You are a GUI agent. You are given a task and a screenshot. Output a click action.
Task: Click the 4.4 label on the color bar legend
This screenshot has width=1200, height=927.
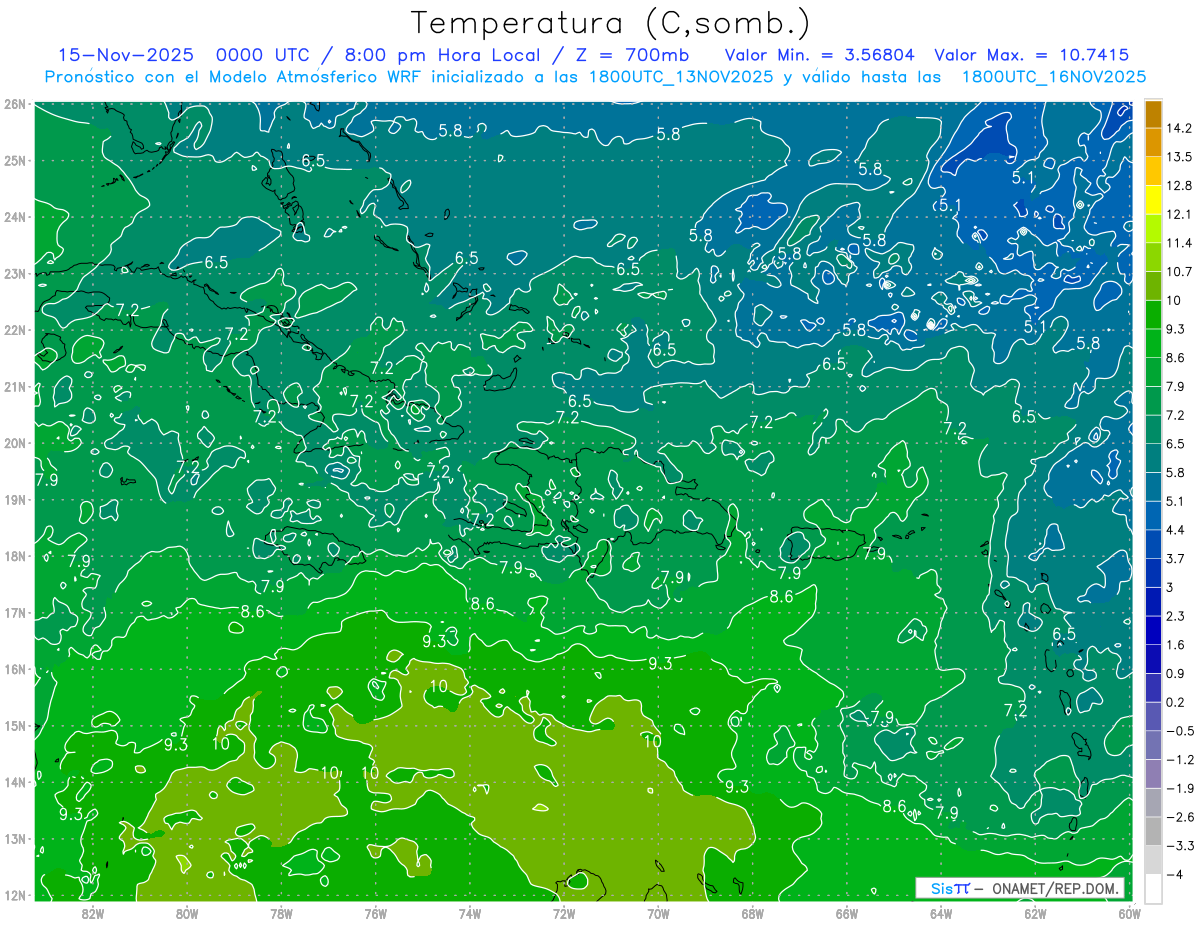pyautogui.click(x=1175, y=530)
